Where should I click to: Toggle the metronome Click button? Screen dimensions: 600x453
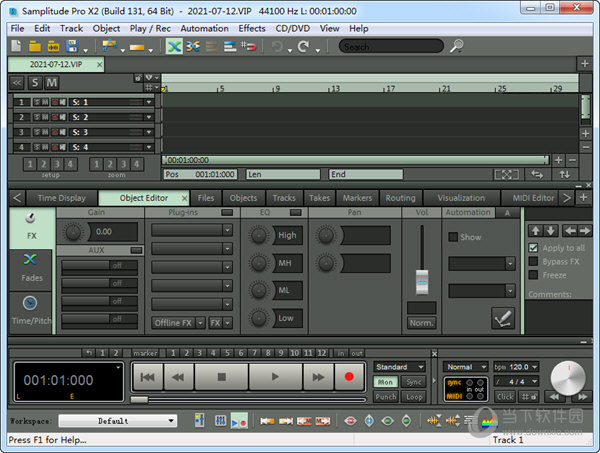click(x=505, y=397)
